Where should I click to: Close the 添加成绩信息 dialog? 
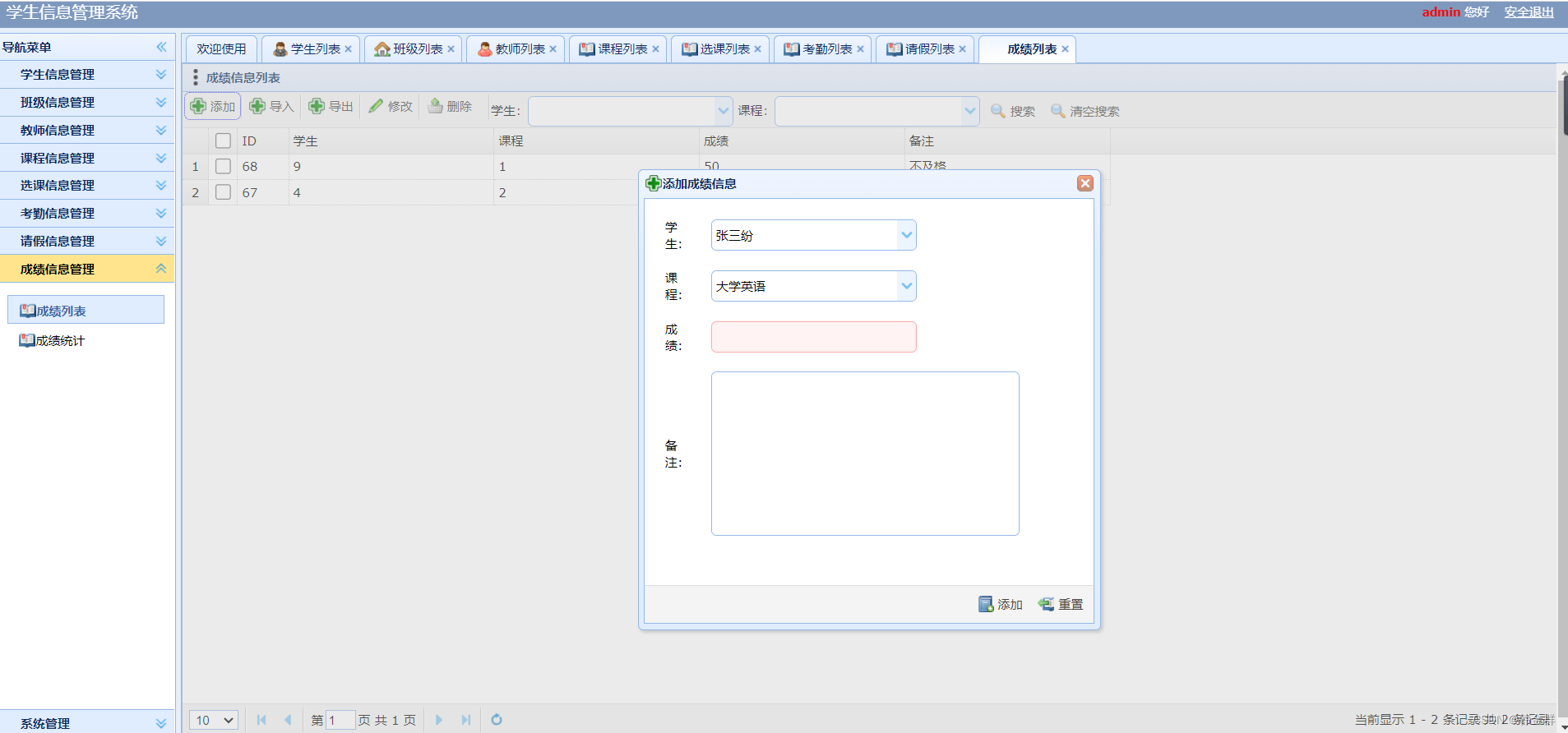tap(1085, 183)
